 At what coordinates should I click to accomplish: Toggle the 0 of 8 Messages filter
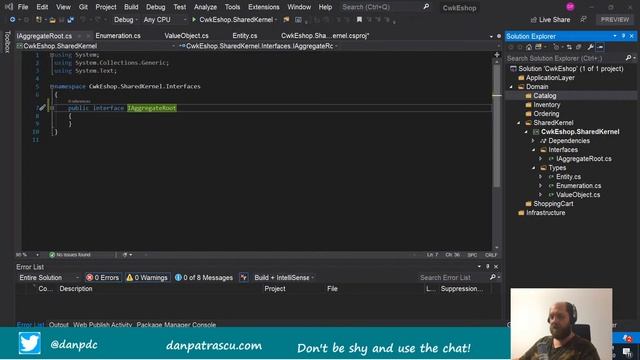click(x=204, y=278)
